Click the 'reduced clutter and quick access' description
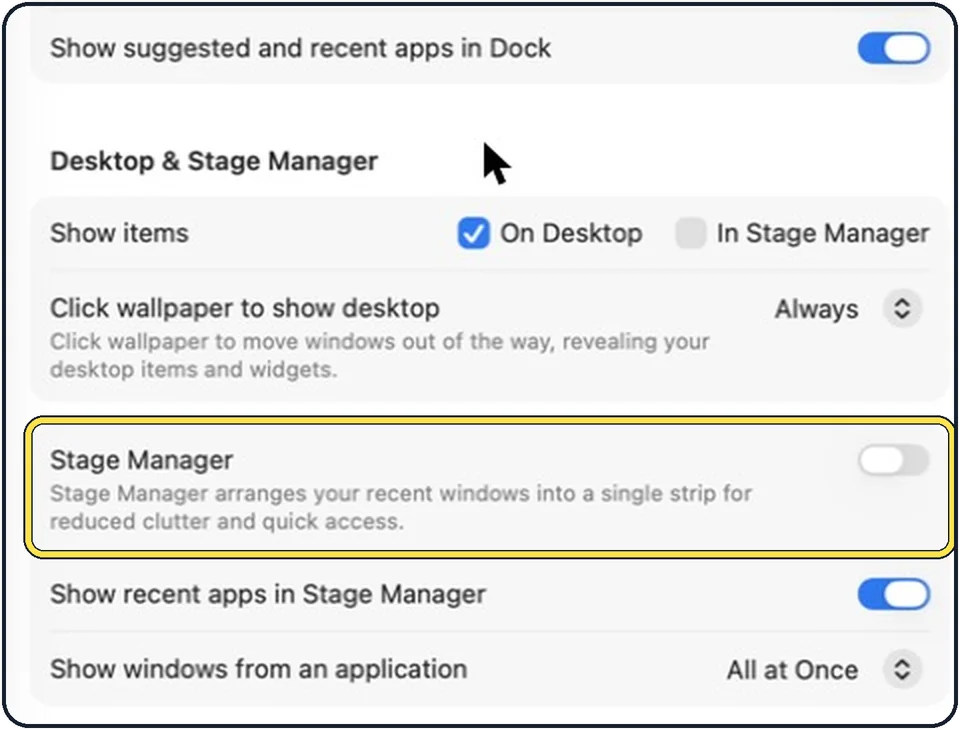The width and height of the screenshot is (960, 730). 227,522
